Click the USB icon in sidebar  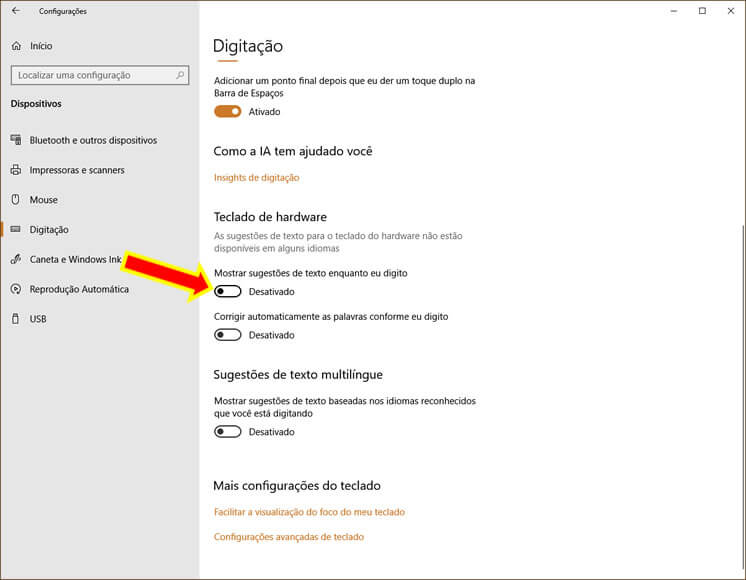click(16, 320)
